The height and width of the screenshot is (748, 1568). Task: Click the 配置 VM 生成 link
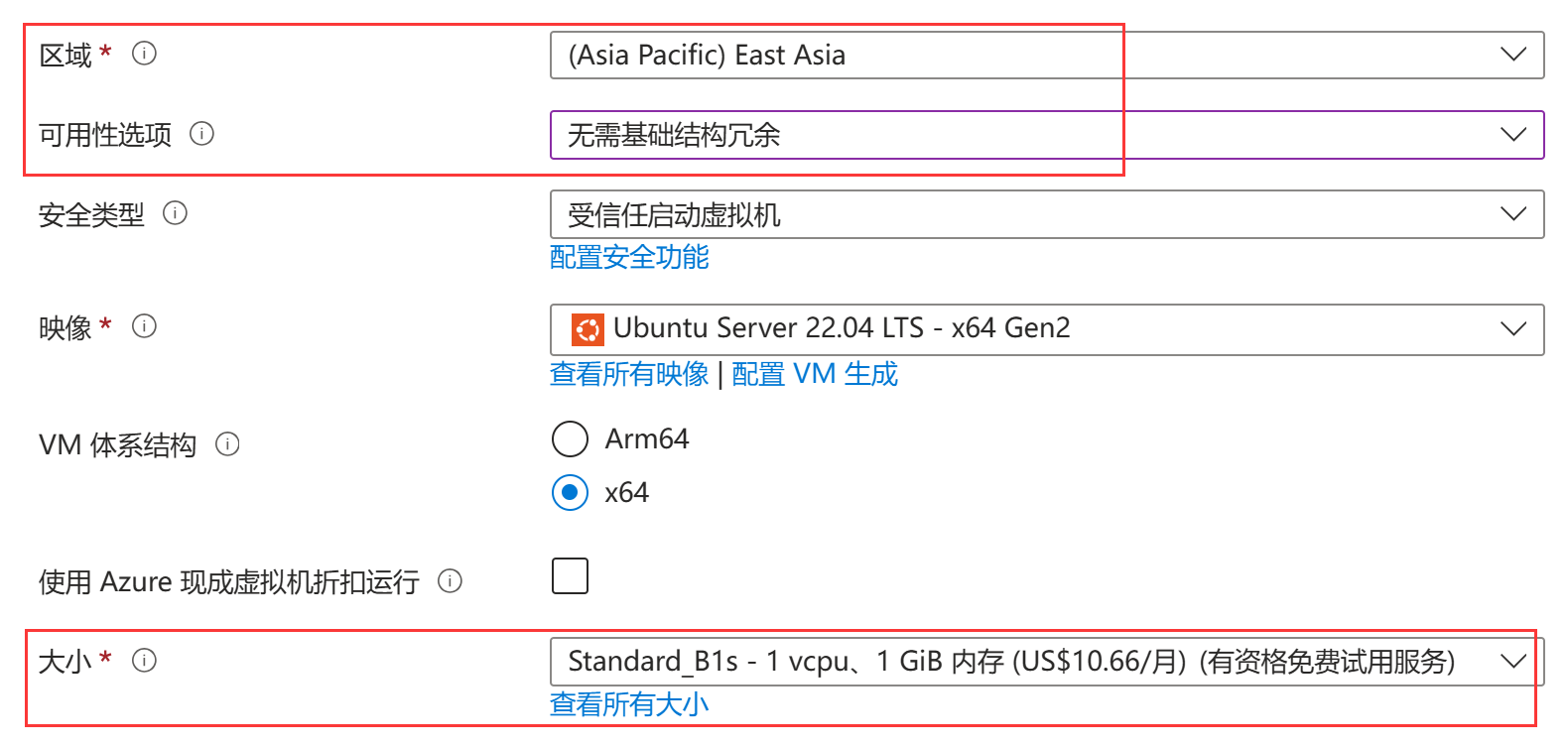[814, 374]
